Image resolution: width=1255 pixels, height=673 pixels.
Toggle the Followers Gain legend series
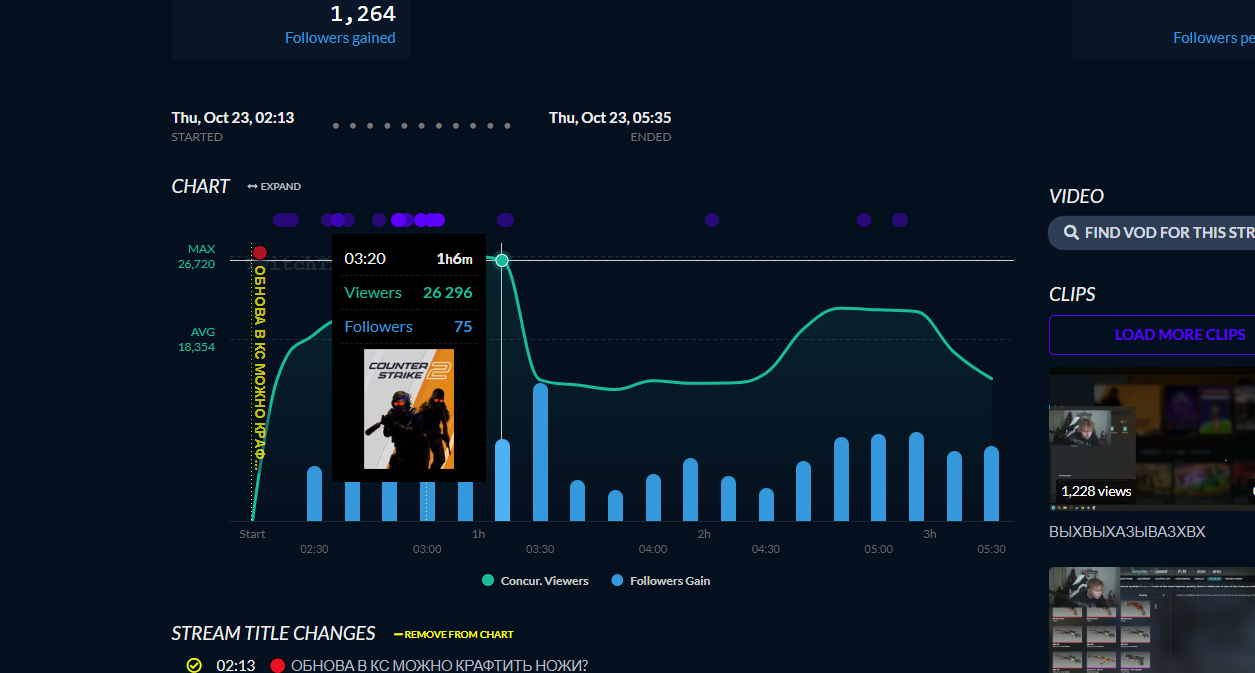661,581
